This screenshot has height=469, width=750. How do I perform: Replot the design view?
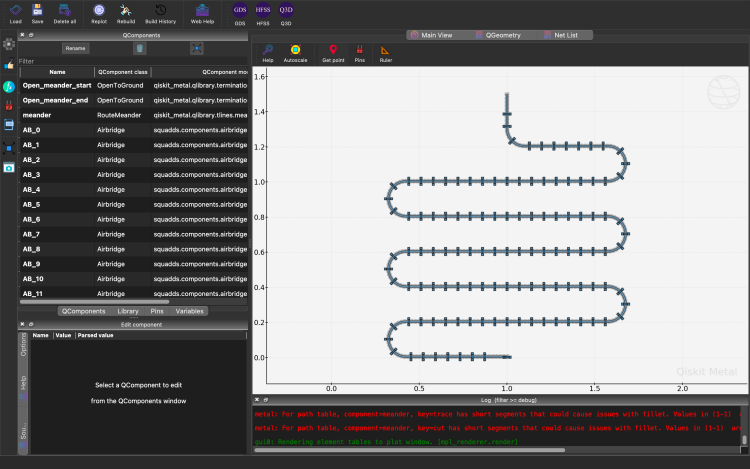point(99,14)
